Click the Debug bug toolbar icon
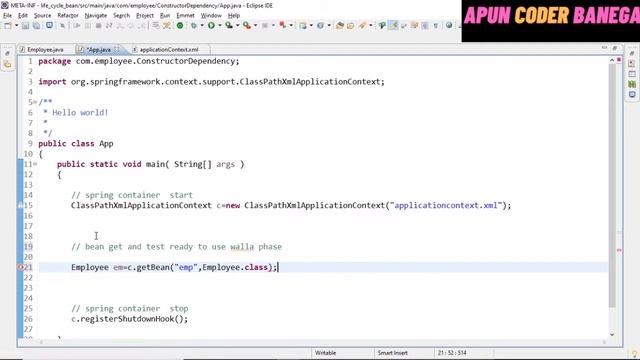 (193, 25)
